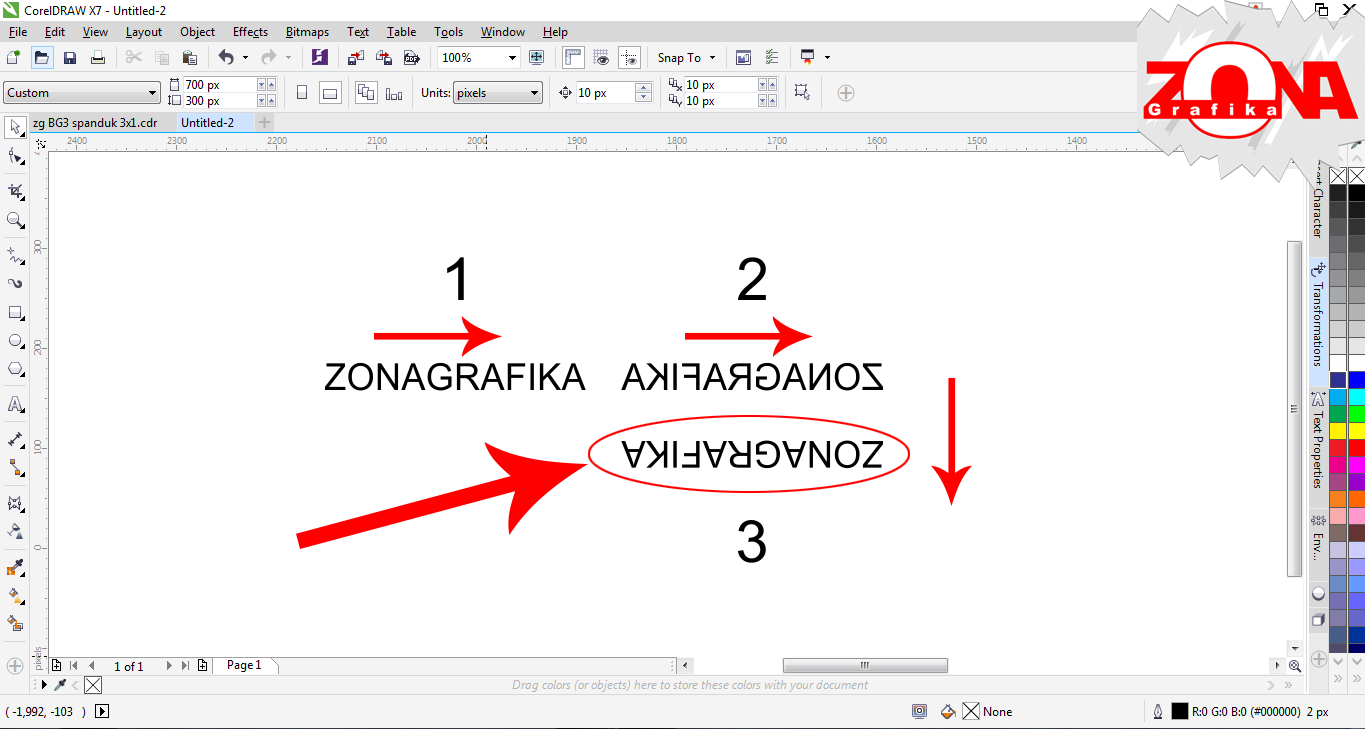The width and height of the screenshot is (1365, 729).
Task: Click the Paste clipboard icon
Action: tap(189, 57)
